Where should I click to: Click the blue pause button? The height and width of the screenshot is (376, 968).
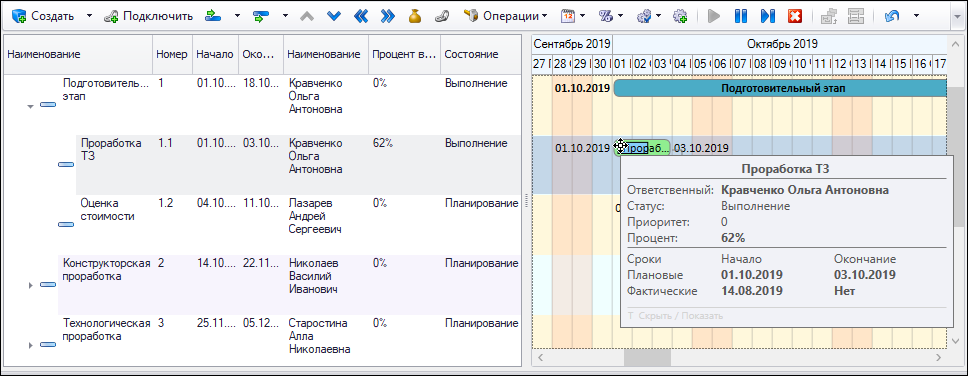(x=741, y=17)
